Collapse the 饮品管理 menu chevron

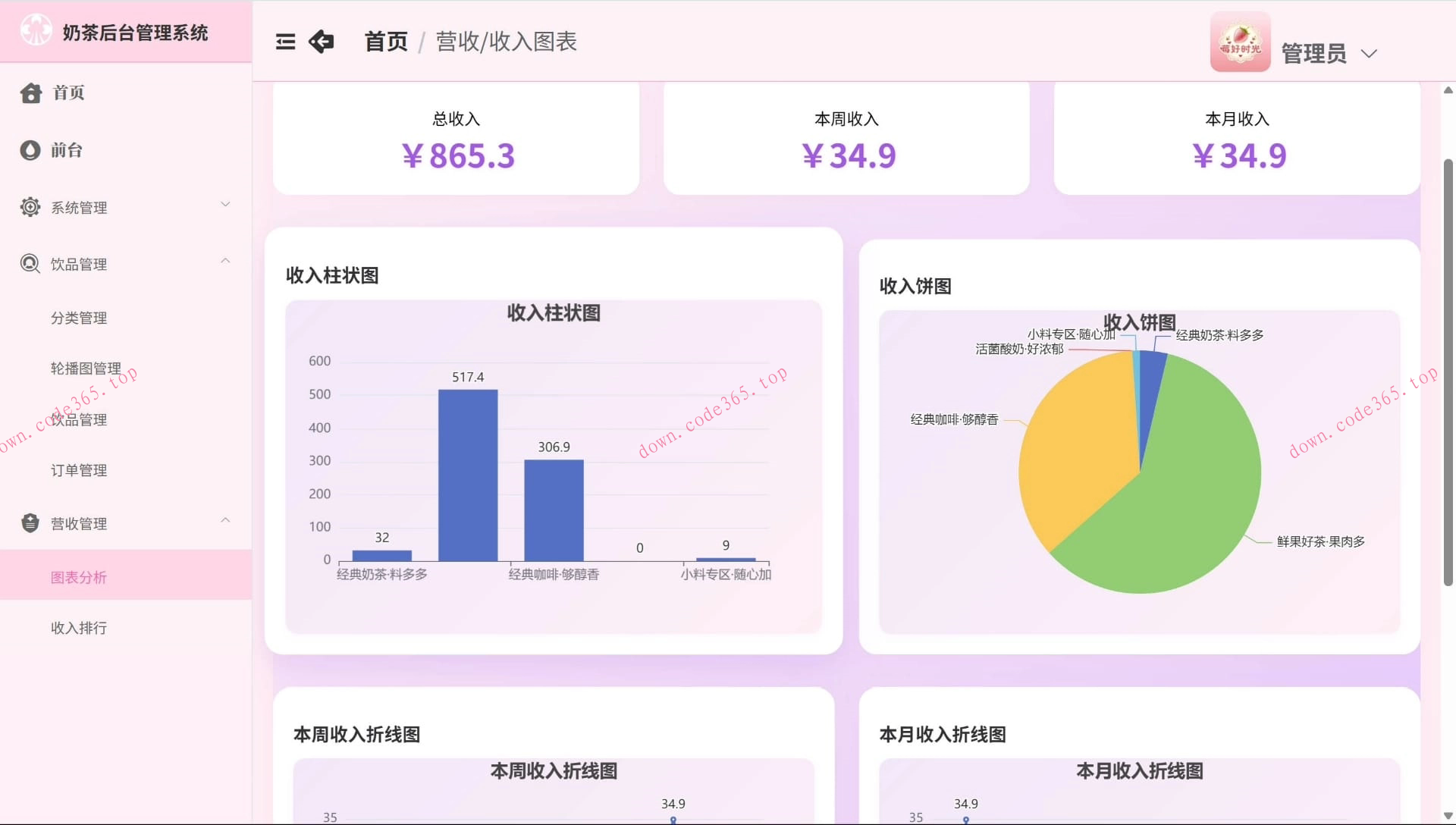click(225, 261)
